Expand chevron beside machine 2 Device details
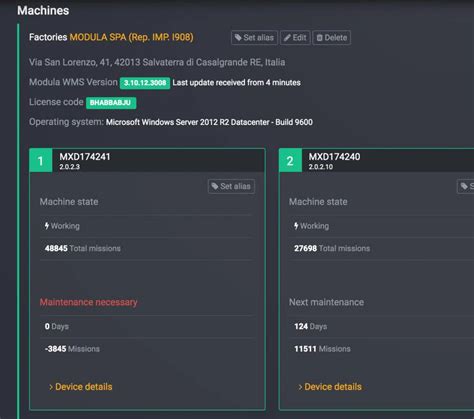Image resolution: width=474 pixels, height=419 pixels. (300, 387)
